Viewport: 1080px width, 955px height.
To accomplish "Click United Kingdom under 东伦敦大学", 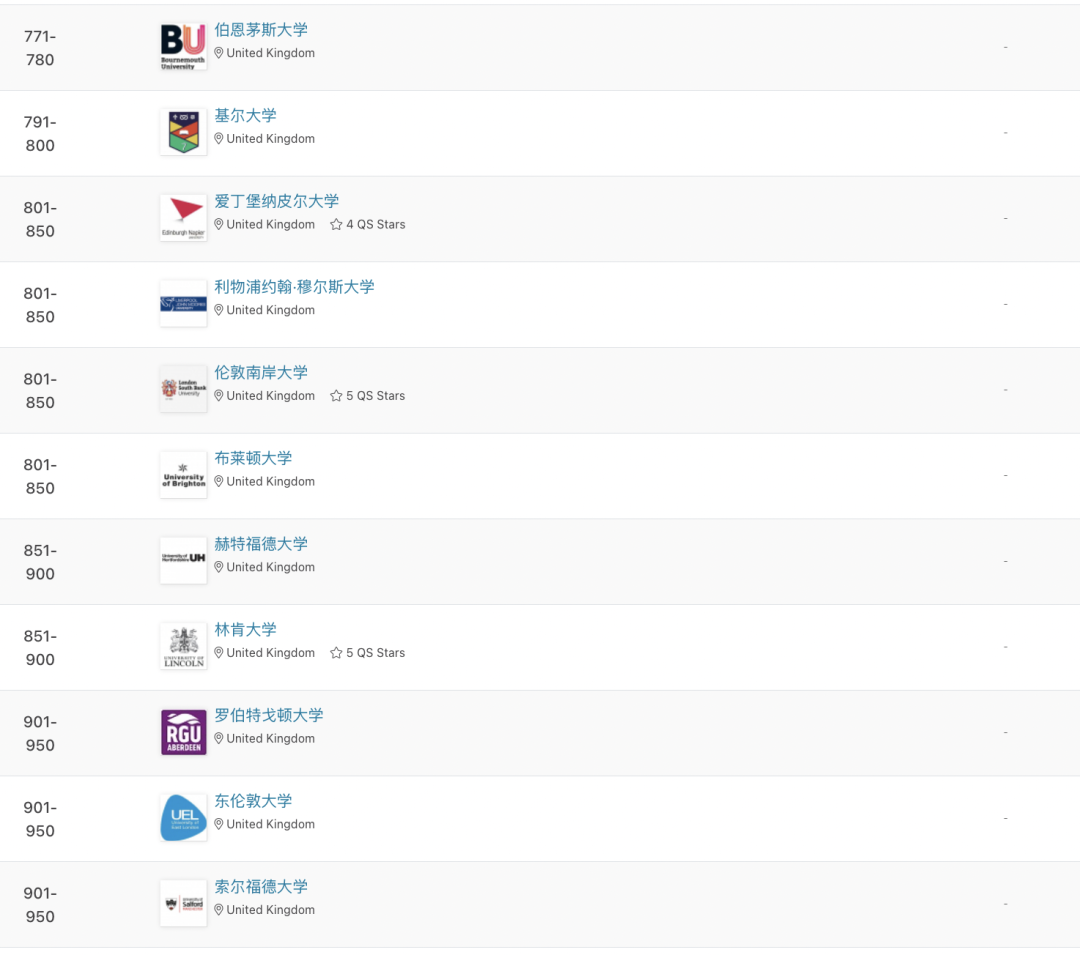I will (x=271, y=824).
